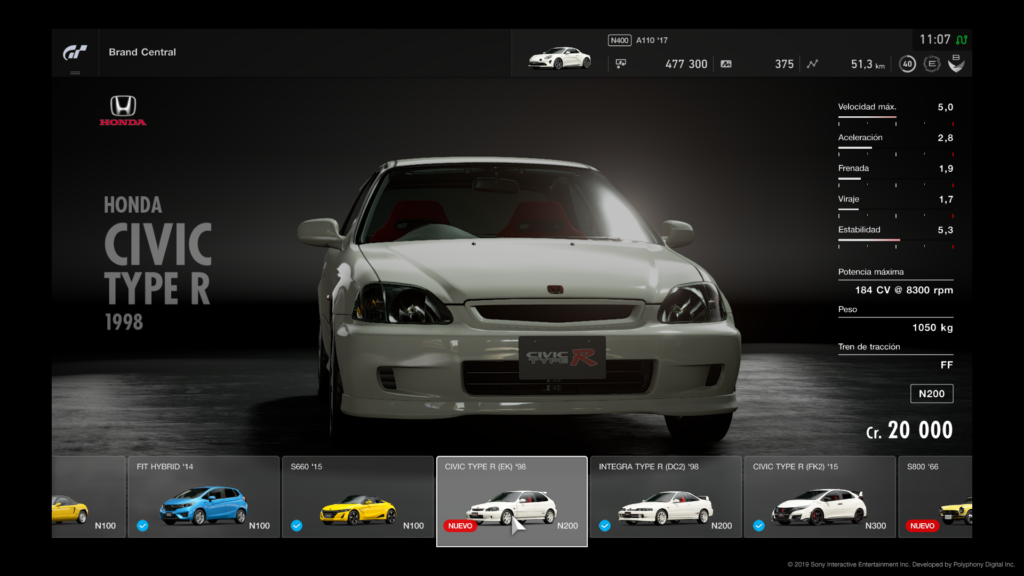
Task: Click the Potencia máxima label
Action: click(x=871, y=272)
